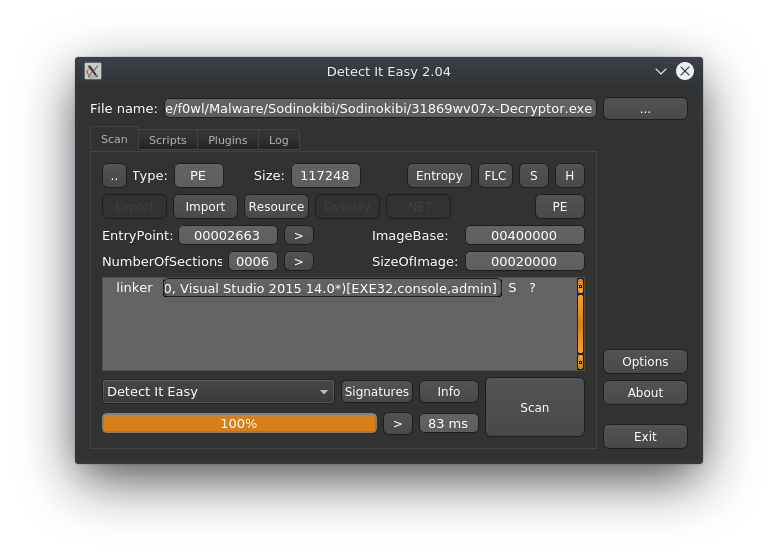Open the Import table
Viewport: 778px width, 557px height.
click(205, 206)
